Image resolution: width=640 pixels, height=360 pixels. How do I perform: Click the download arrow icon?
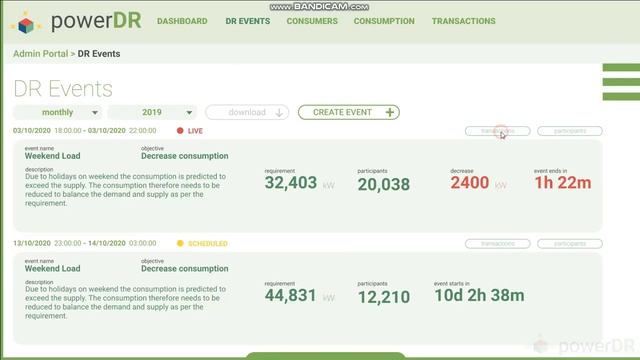(x=279, y=113)
